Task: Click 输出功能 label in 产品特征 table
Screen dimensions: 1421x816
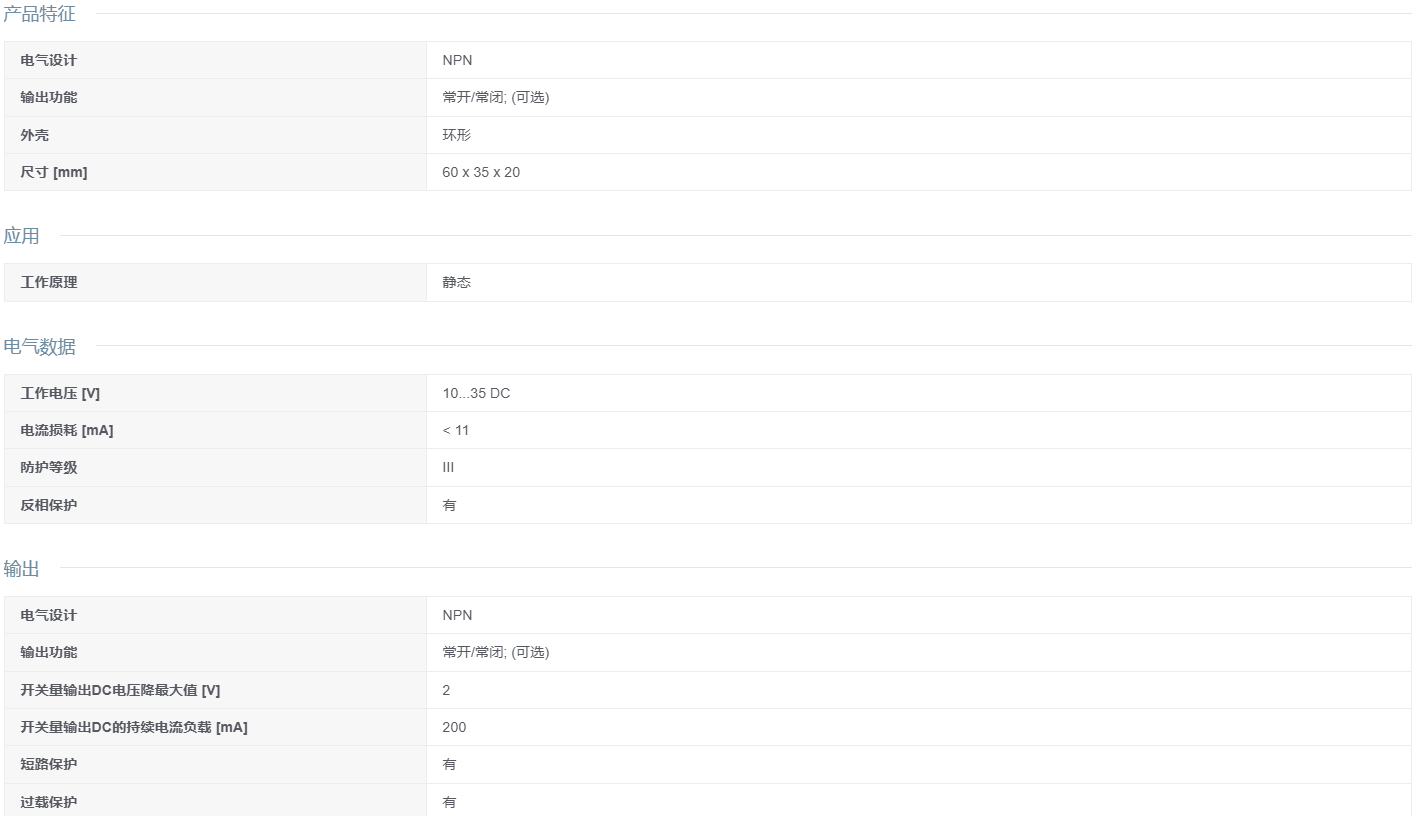Action: pyautogui.click(x=48, y=97)
